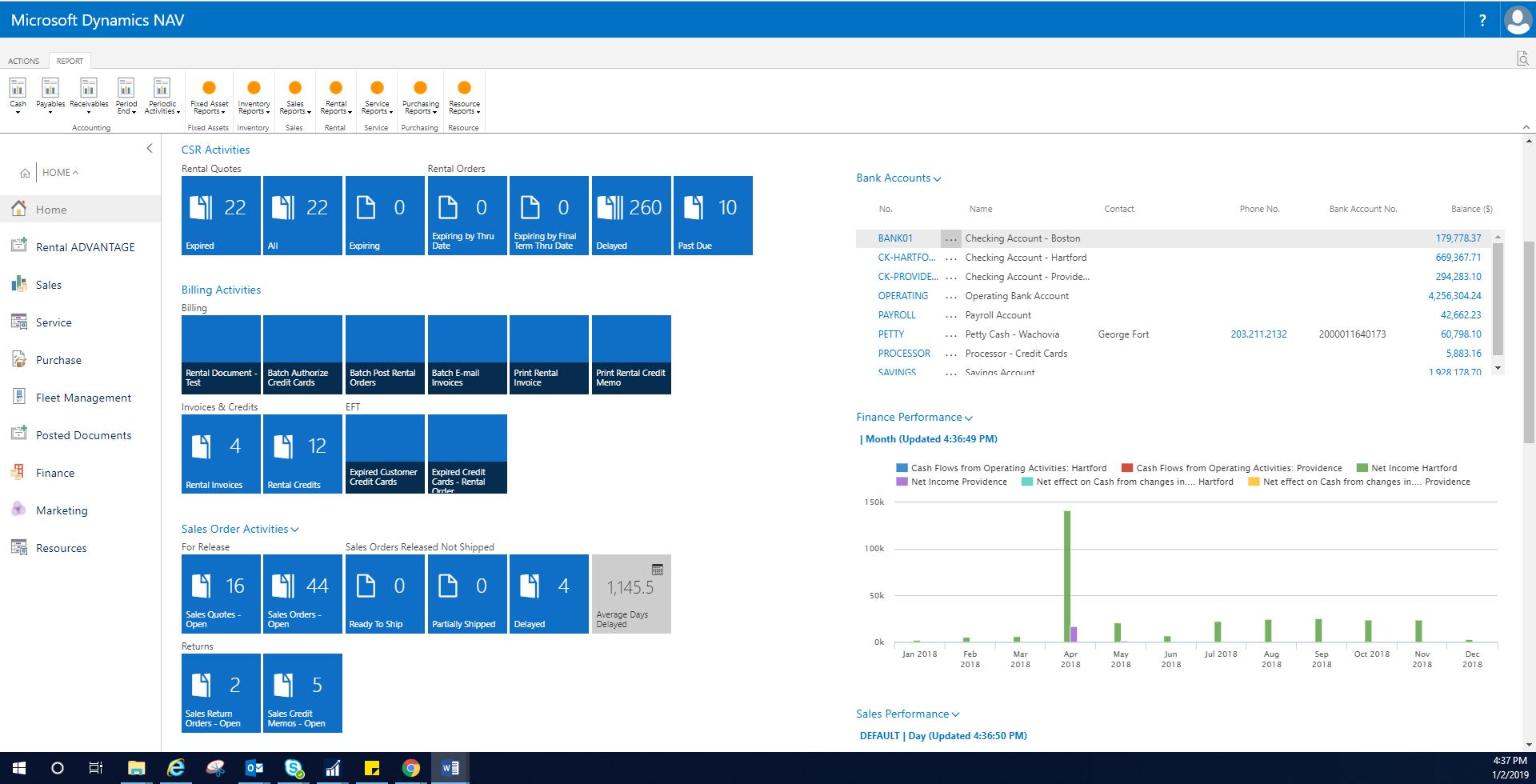The height and width of the screenshot is (784, 1536).
Task: Collapse the navigation pane chevron
Action: pos(149,148)
